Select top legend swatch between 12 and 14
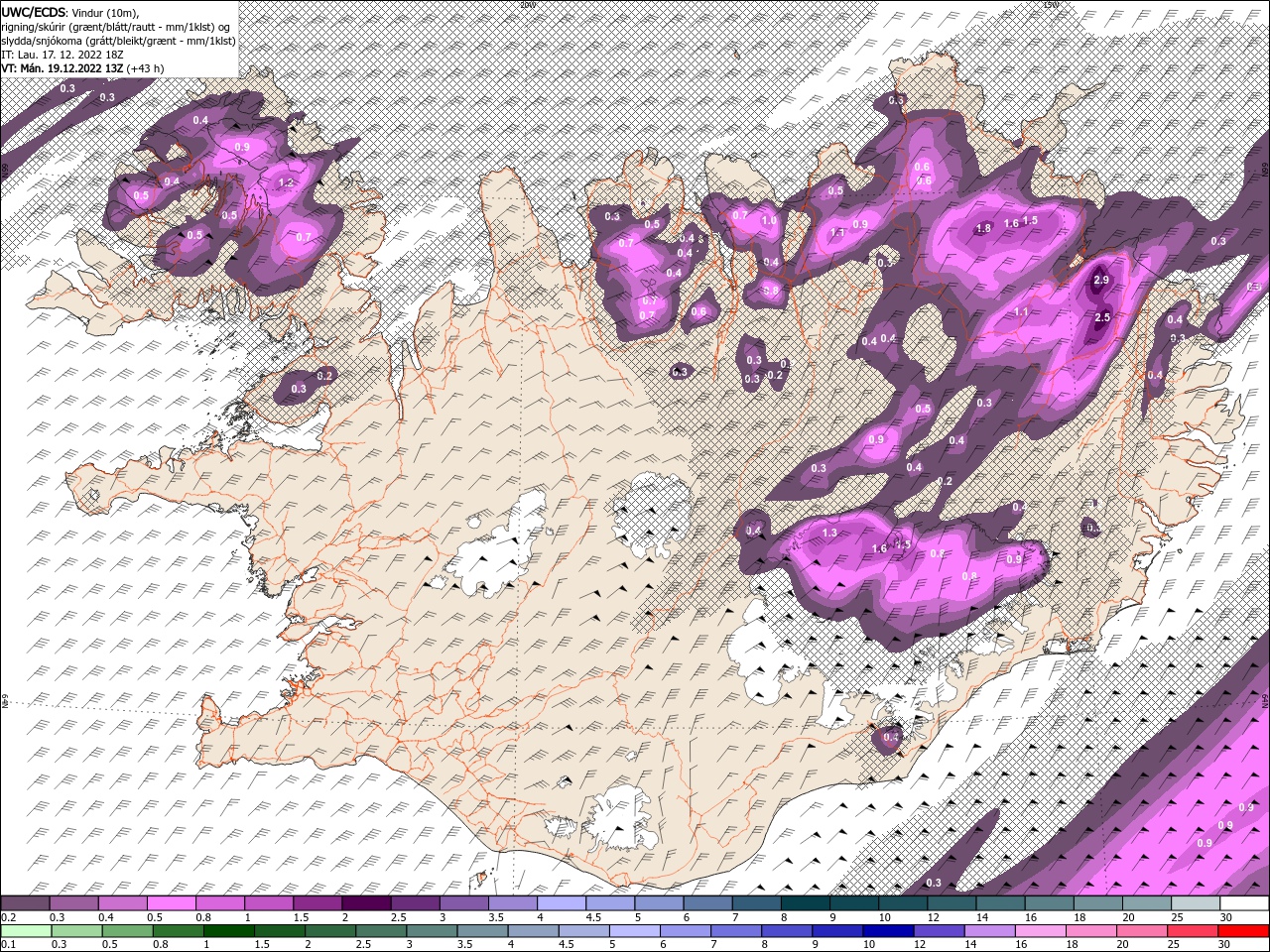Viewport: 1270px width, 952px height. point(951,903)
